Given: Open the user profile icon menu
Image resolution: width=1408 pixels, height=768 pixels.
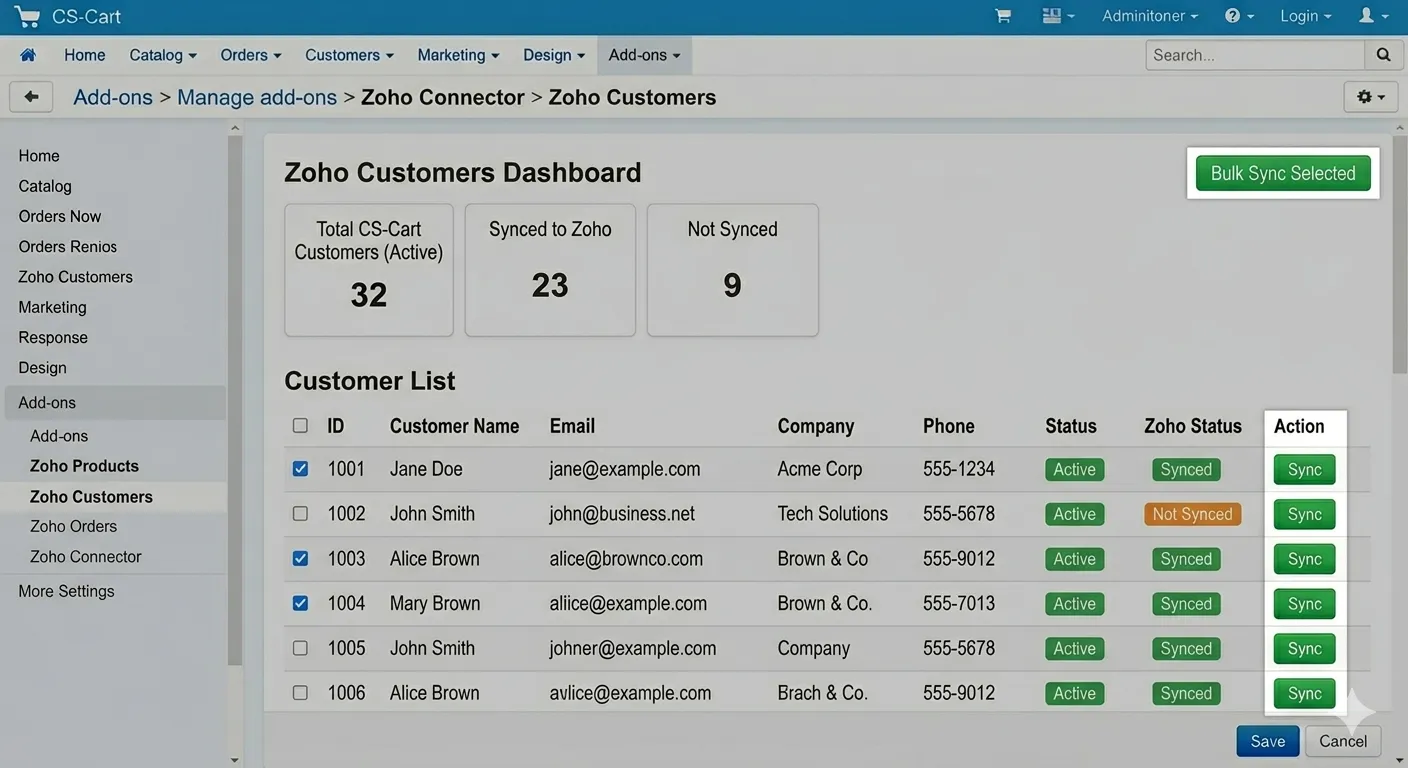Looking at the screenshot, I should click(x=1373, y=16).
